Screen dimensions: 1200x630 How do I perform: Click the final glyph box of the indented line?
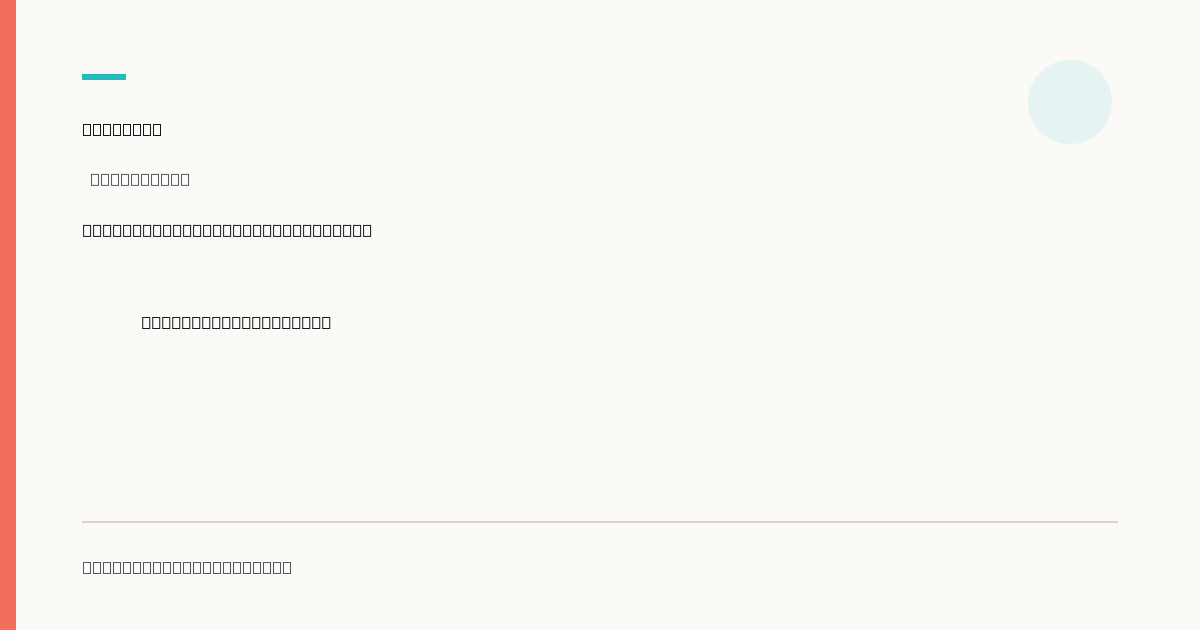[326, 322]
